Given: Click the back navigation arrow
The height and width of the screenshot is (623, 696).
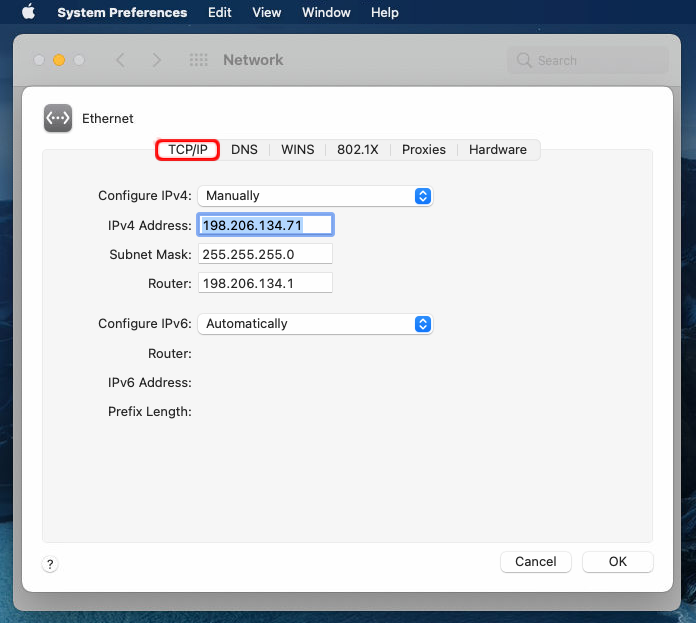Looking at the screenshot, I should (120, 60).
